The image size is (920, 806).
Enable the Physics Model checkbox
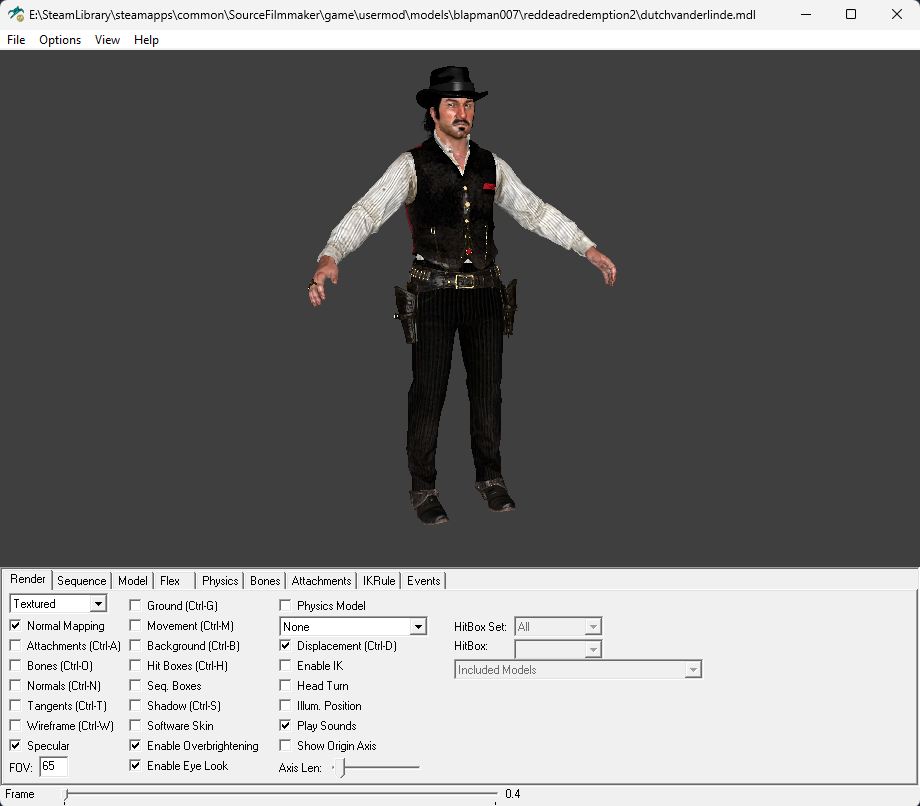tap(285, 605)
